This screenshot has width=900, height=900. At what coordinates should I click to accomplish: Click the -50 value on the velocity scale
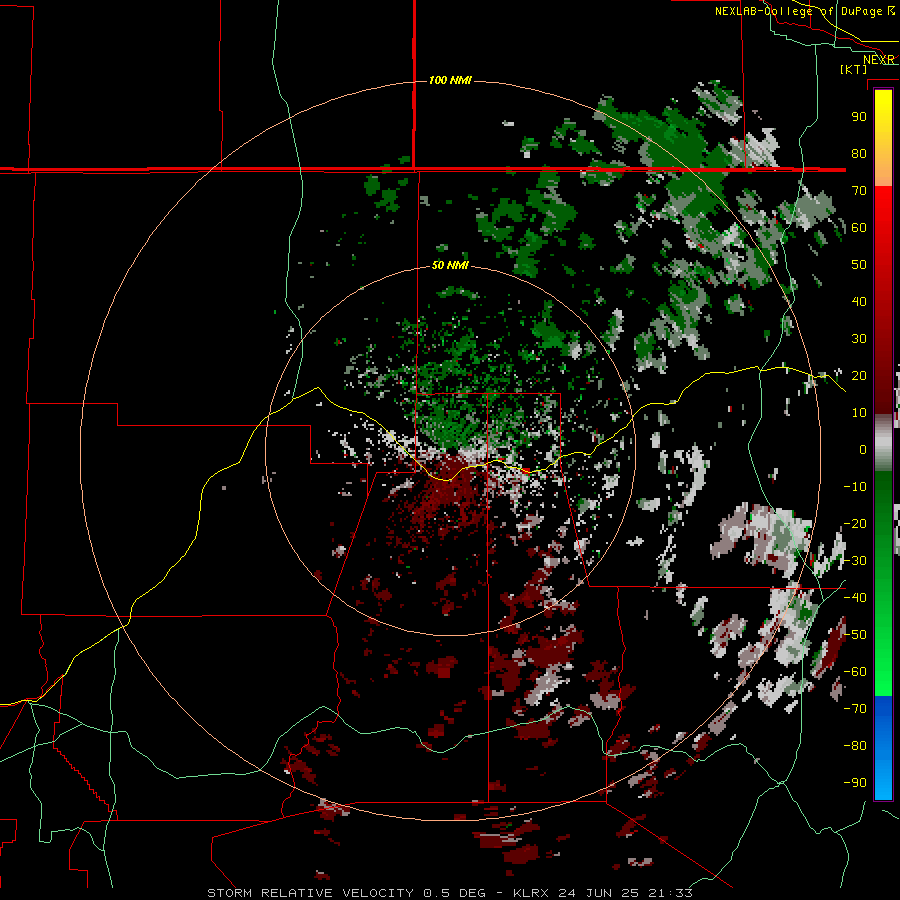point(855,635)
